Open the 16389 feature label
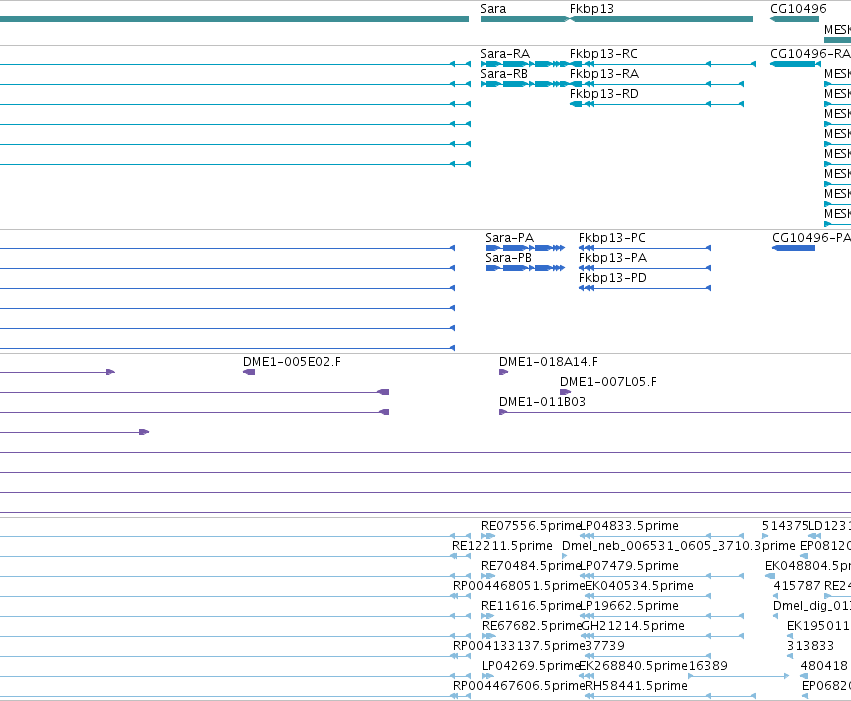Viewport: 851px width, 701px height. (x=708, y=666)
